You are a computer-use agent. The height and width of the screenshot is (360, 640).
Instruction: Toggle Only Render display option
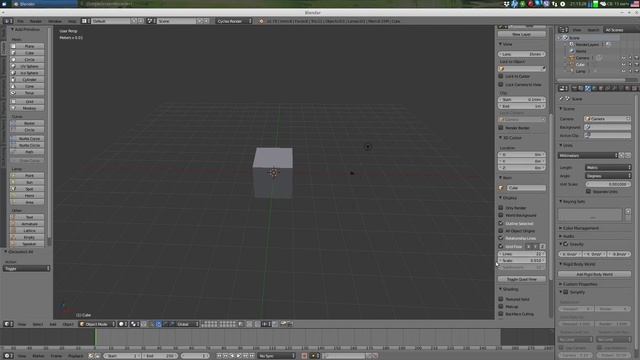point(501,208)
